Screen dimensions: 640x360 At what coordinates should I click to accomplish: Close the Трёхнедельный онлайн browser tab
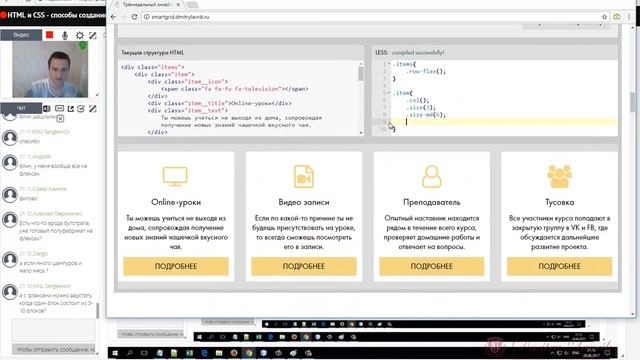tap(178, 5)
